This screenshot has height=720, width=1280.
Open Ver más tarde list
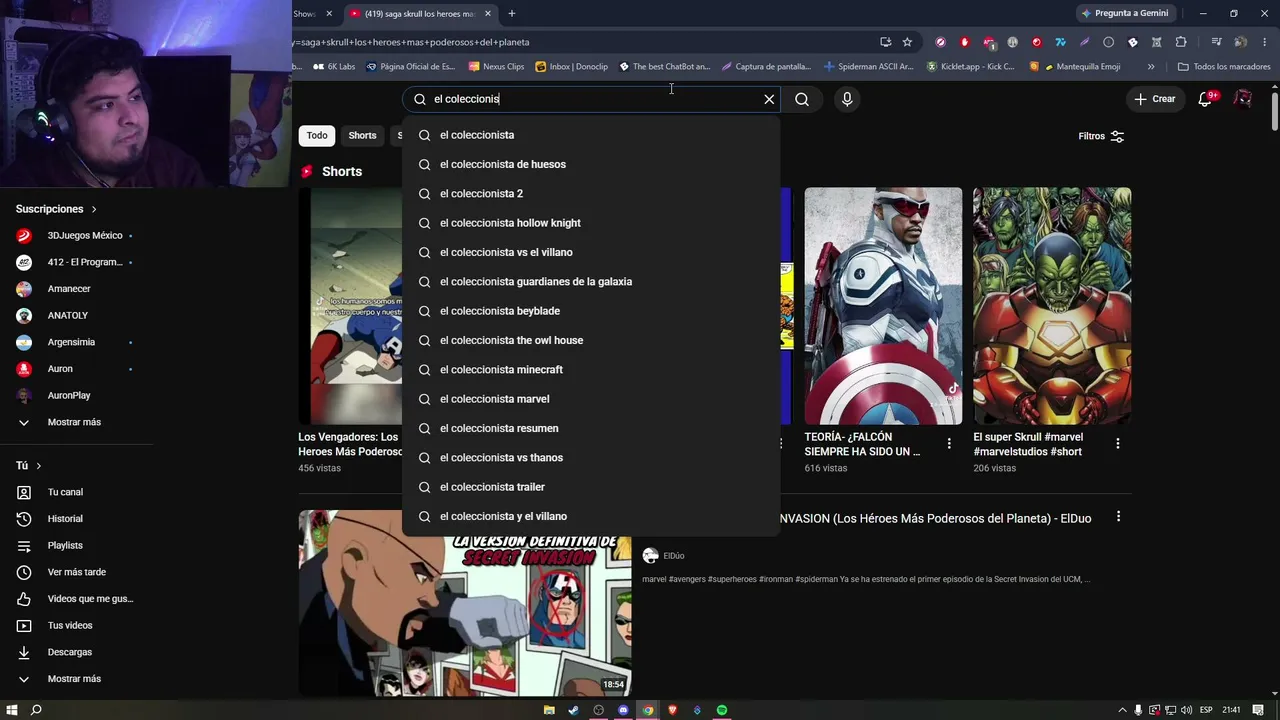point(77,572)
